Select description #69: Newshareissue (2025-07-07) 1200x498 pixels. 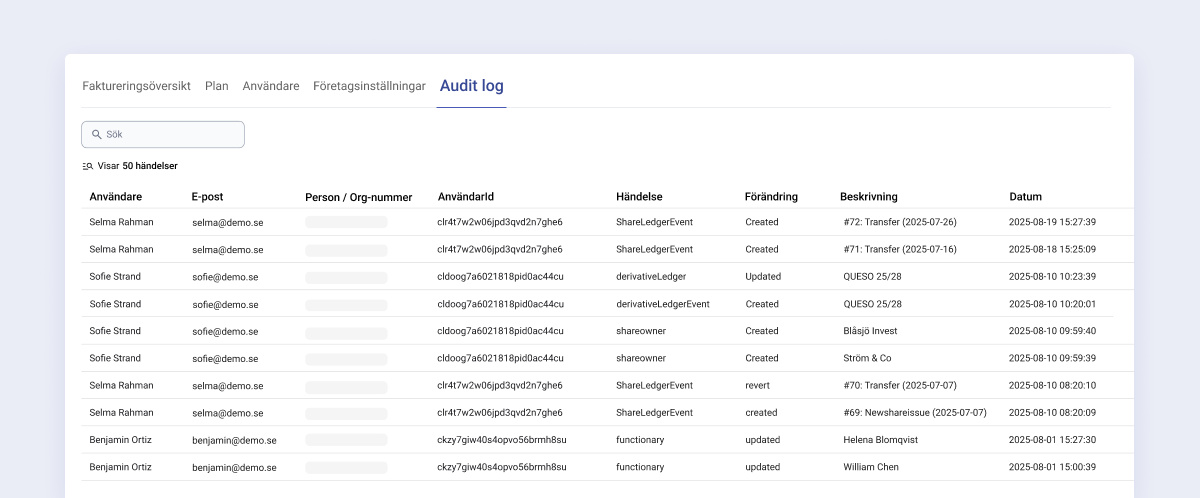(x=916, y=412)
